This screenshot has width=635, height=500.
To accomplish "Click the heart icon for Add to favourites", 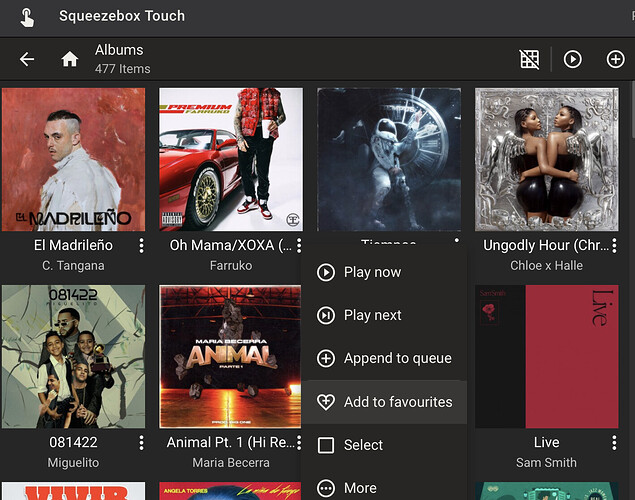I will click(326, 402).
